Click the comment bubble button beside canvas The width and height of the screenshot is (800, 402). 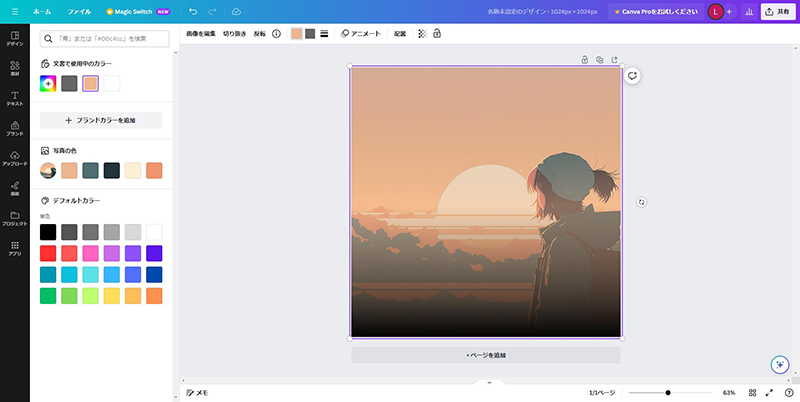pos(633,76)
